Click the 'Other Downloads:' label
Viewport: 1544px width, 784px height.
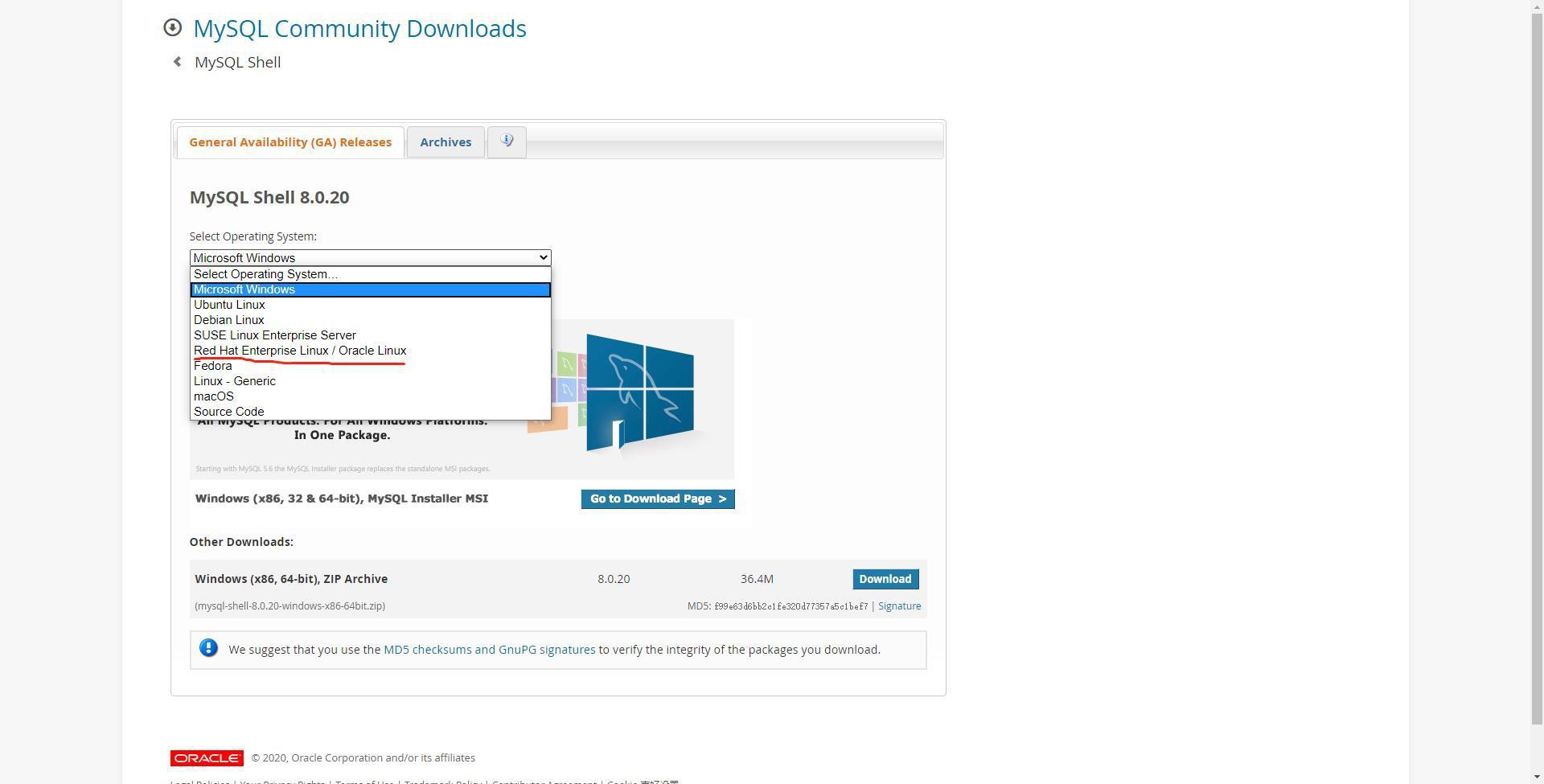pyautogui.click(x=241, y=542)
